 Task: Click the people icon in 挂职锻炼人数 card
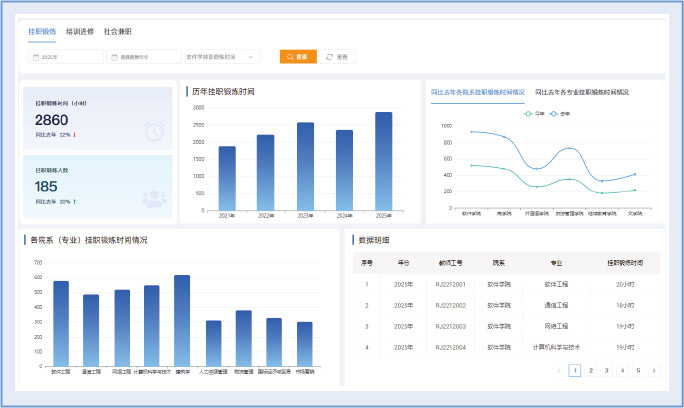tap(154, 198)
